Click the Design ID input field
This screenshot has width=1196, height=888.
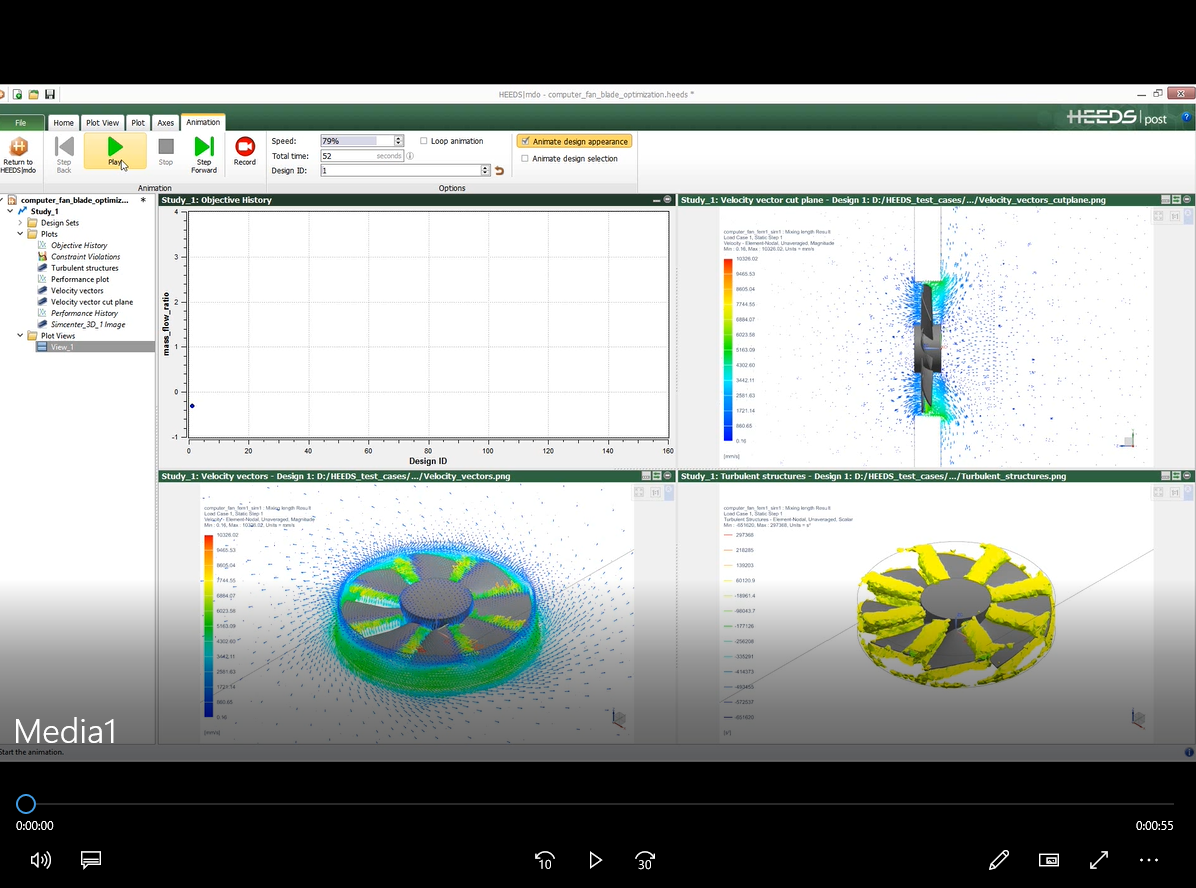400,171
